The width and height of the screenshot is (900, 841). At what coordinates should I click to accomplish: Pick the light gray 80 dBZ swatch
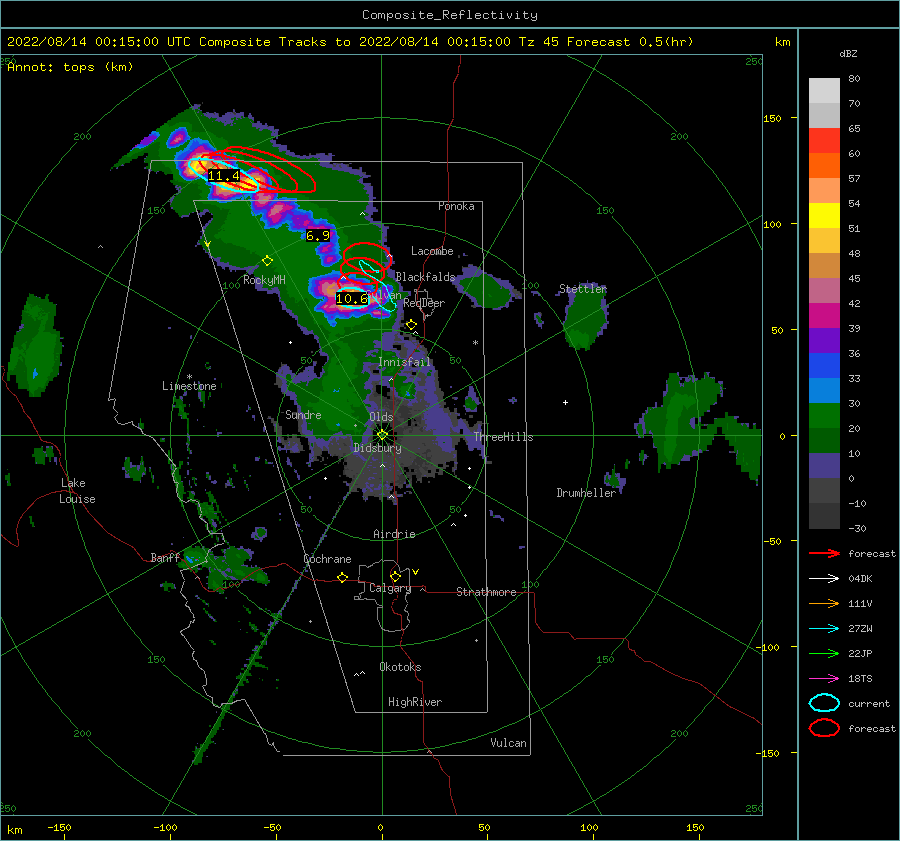tap(824, 90)
